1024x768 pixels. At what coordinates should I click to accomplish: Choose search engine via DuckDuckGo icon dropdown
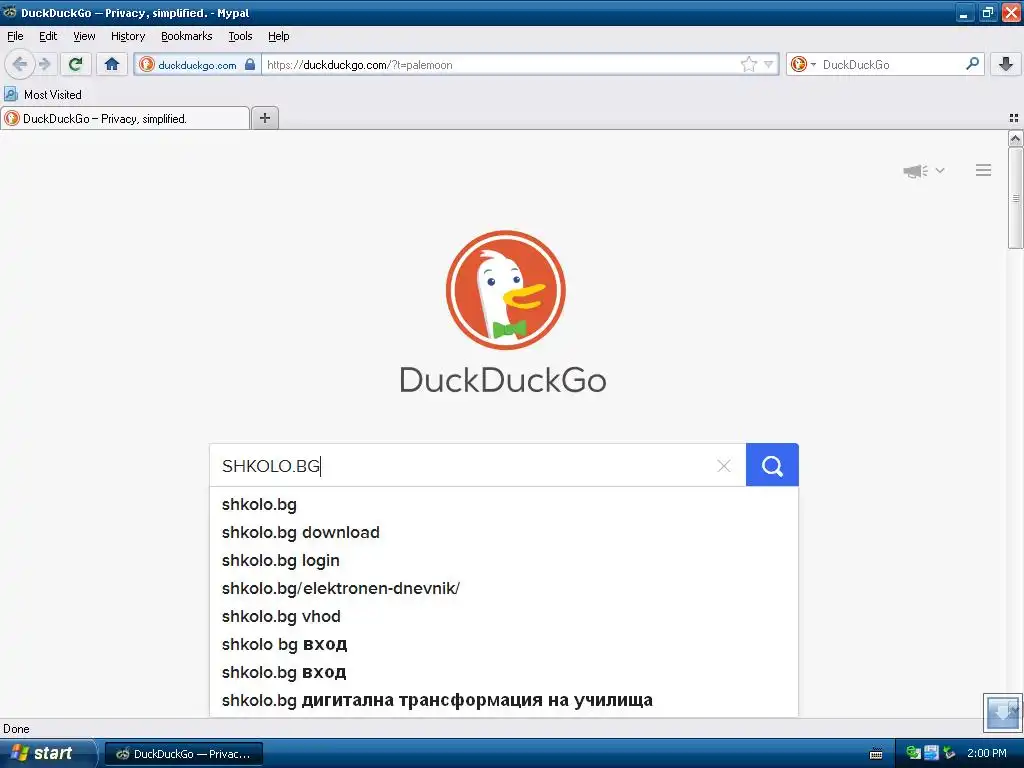(803, 64)
